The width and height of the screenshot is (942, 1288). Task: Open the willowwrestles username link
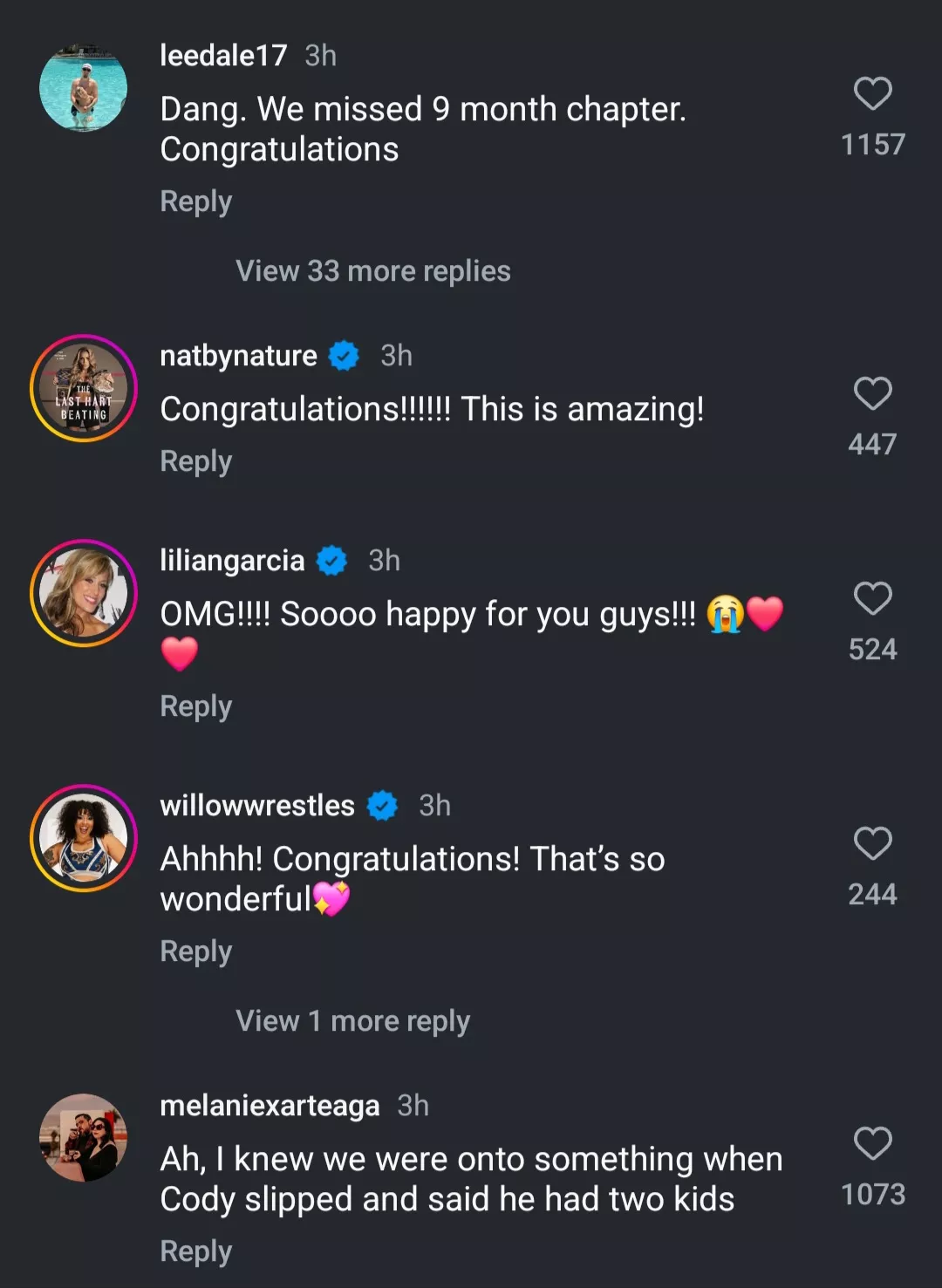coord(257,806)
